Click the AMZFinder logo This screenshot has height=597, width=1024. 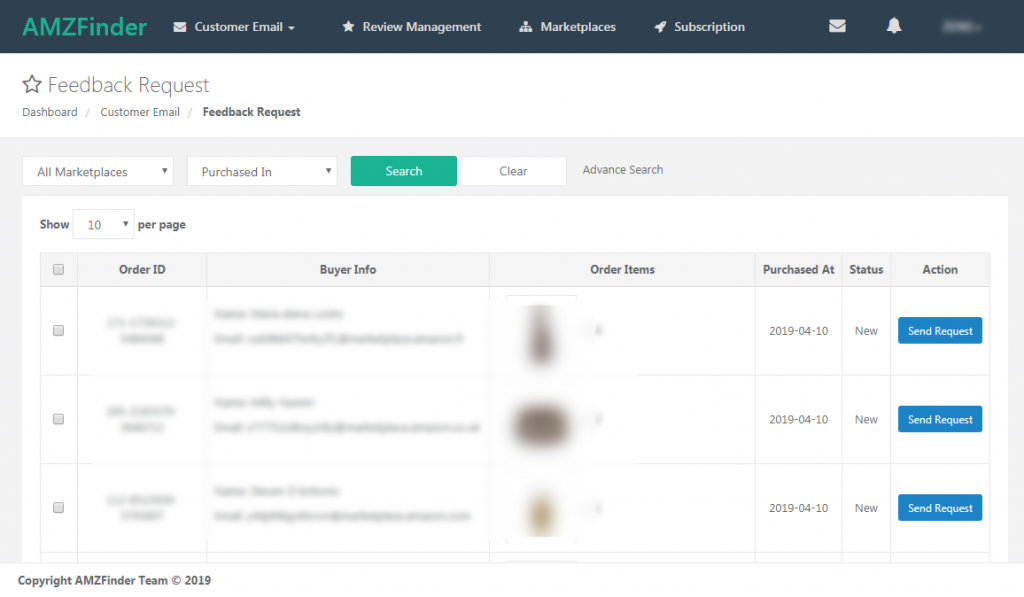[85, 27]
